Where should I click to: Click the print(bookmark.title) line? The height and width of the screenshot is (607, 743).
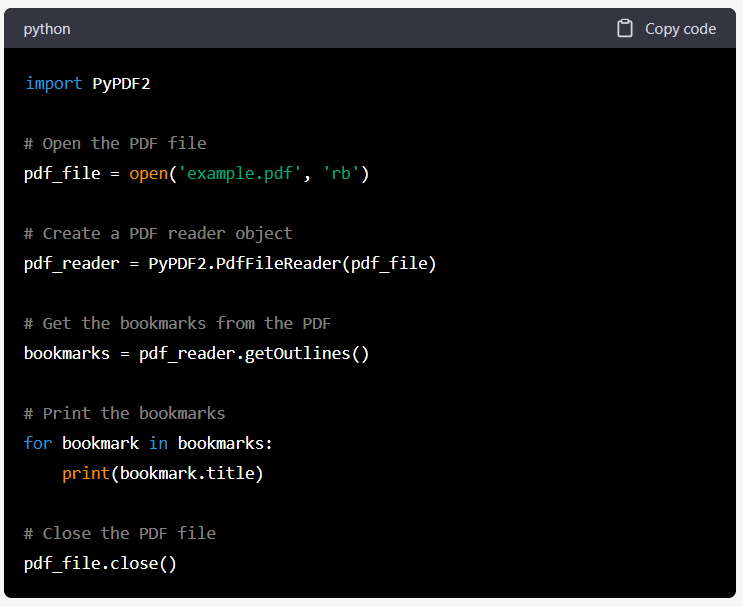[x=163, y=473]
